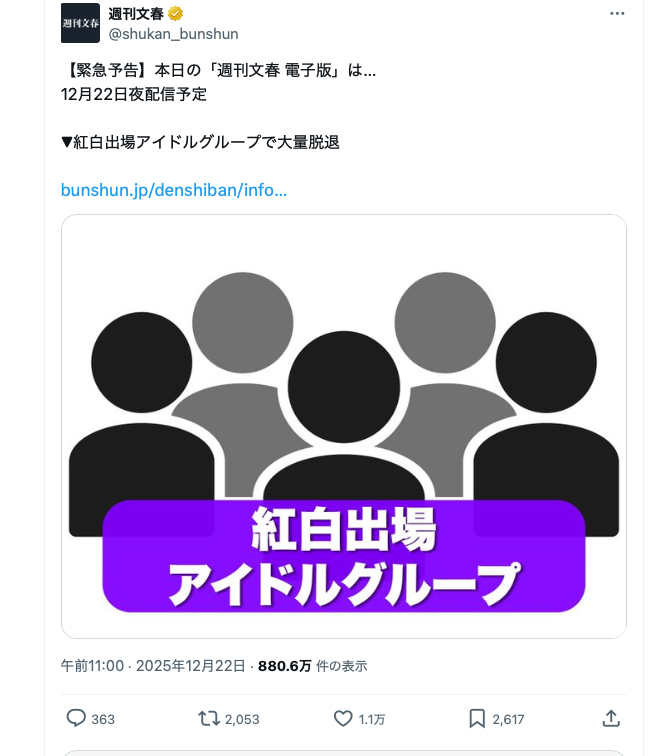Open the bunshun.jp/denshiban/info link

point(174,190)
